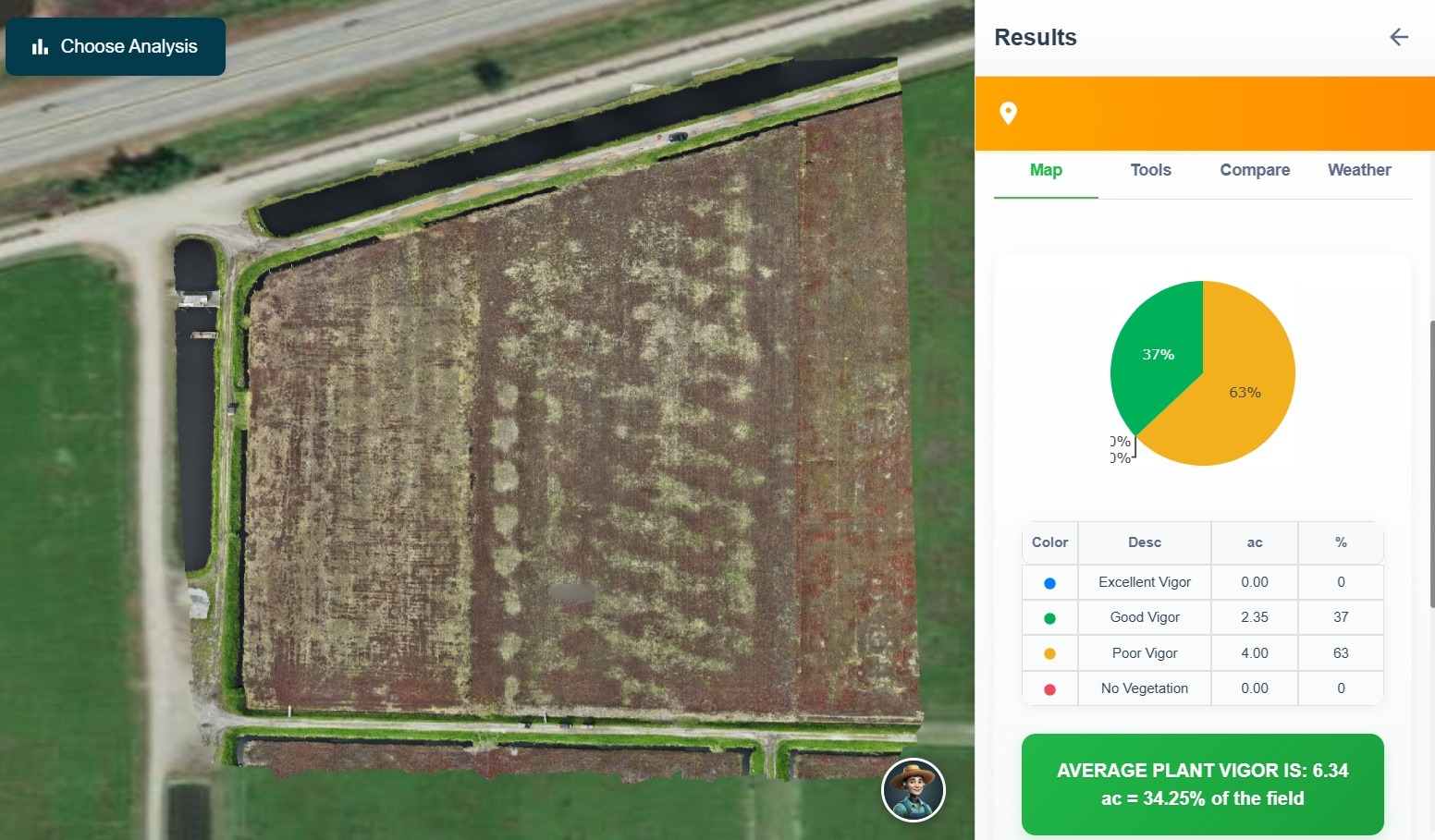The height and width of the screenshot is (840, 1435).
Task: Click the Results panel vertical scrollbar
Action: pyautogui.click(x=1431, y=462)
